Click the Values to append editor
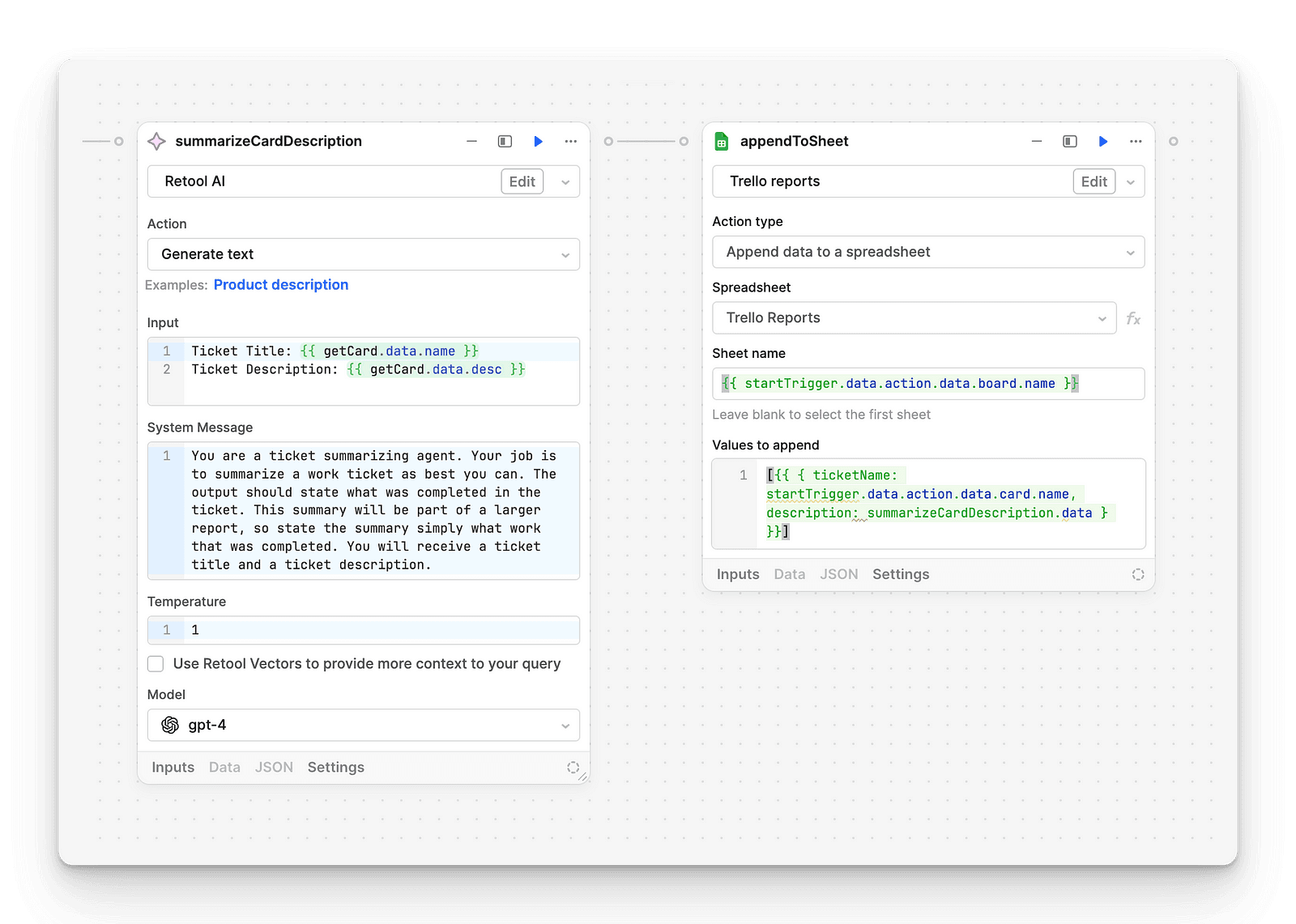This screenshot has width=1296, height=924. pyautogui.click(x=928, y=504)
